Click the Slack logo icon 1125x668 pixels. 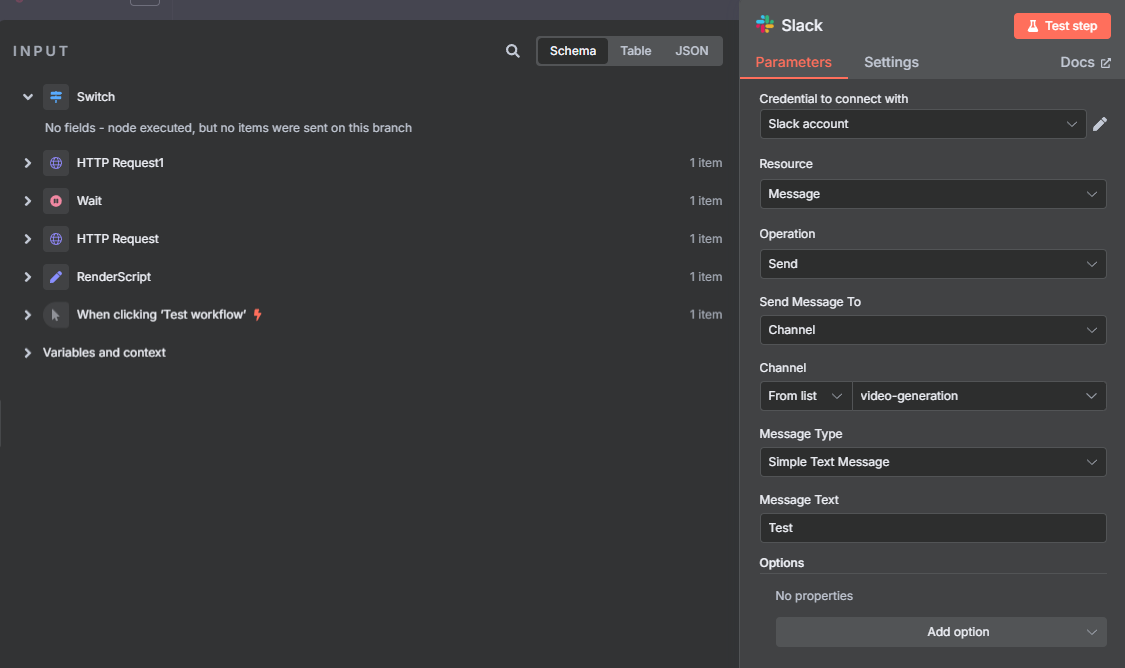(x=765, y=25)
